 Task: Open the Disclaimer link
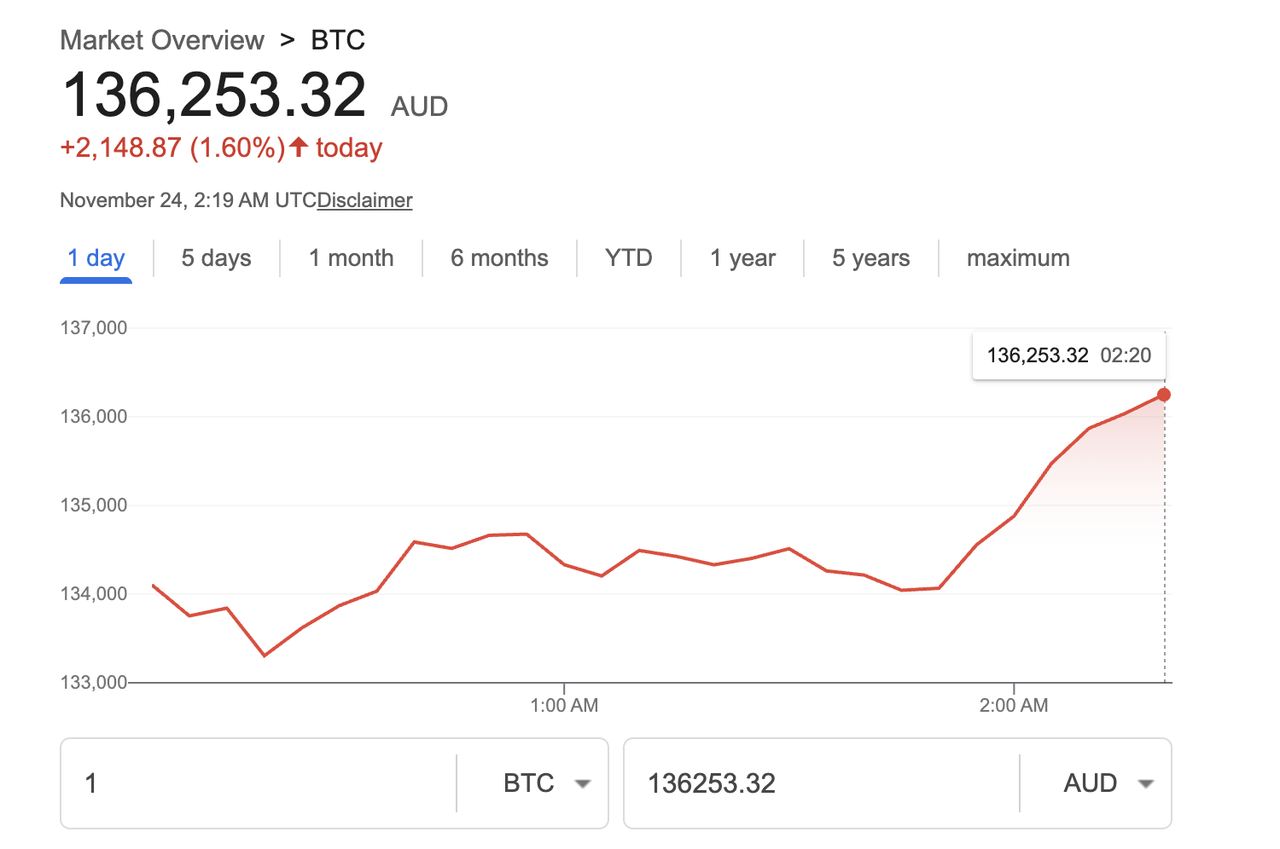[365, 200]
